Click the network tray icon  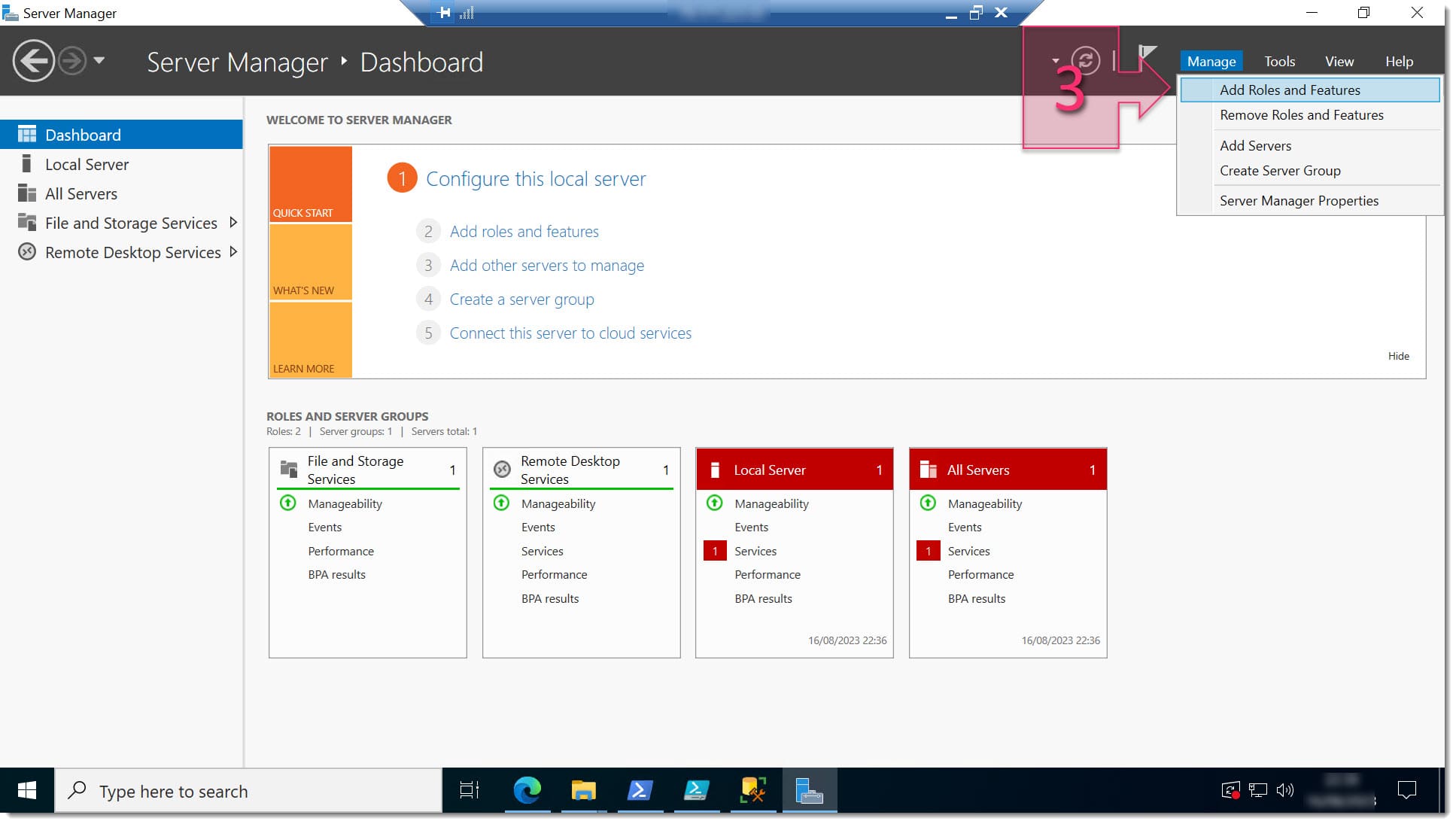coord(1257,790)
